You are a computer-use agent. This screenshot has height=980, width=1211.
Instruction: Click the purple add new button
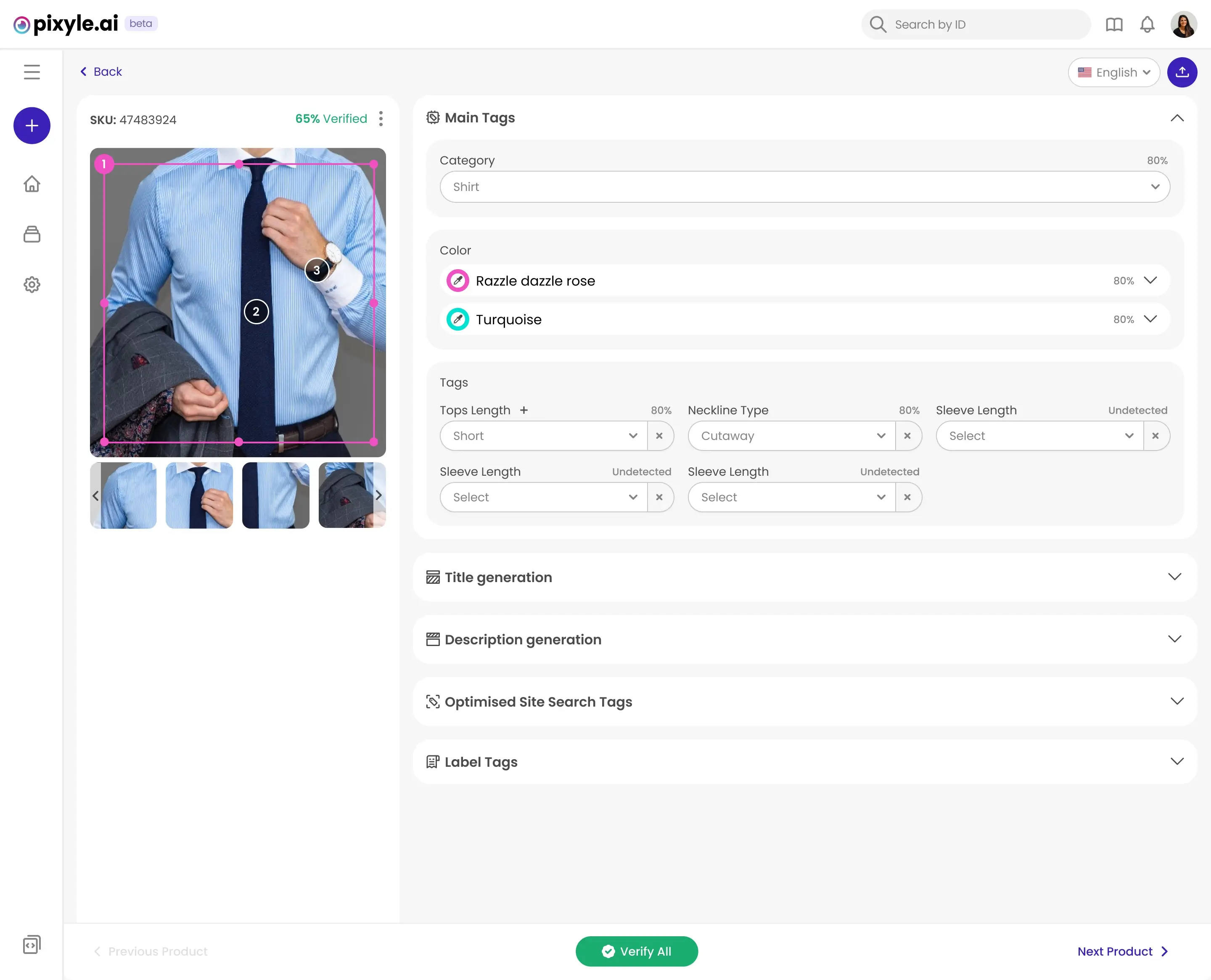coord(32,125)
